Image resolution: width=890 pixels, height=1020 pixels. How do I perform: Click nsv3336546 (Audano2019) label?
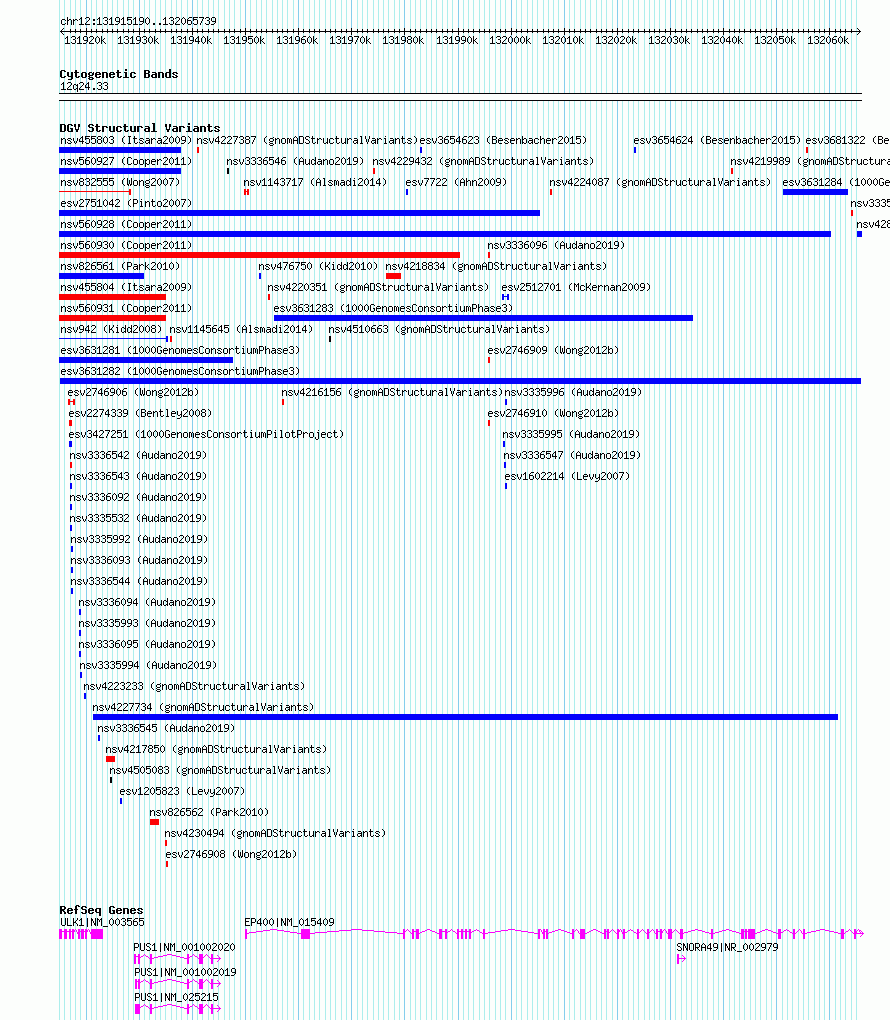(x=295, y=161)
